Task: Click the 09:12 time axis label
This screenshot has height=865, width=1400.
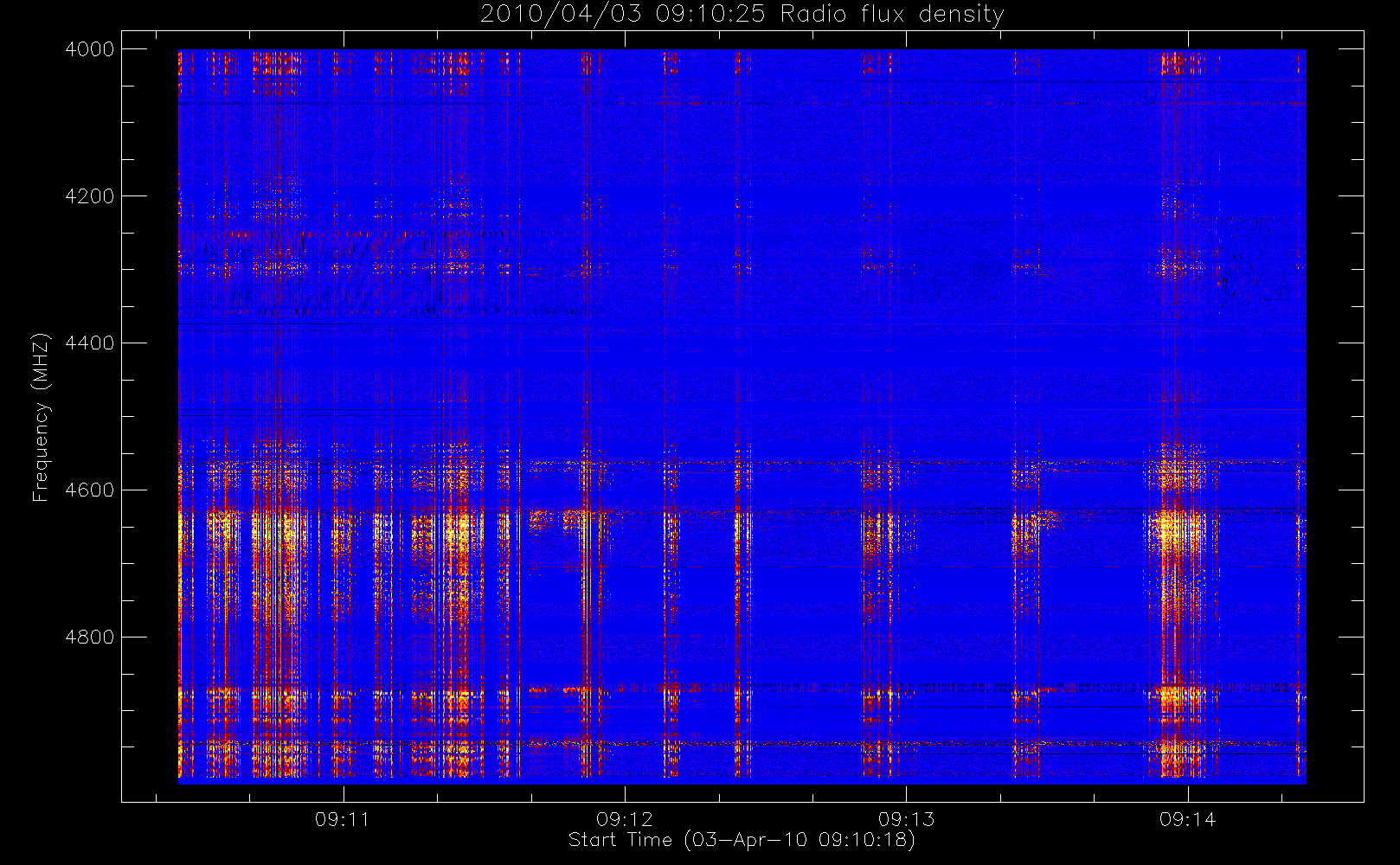Action: pos(624,819)
